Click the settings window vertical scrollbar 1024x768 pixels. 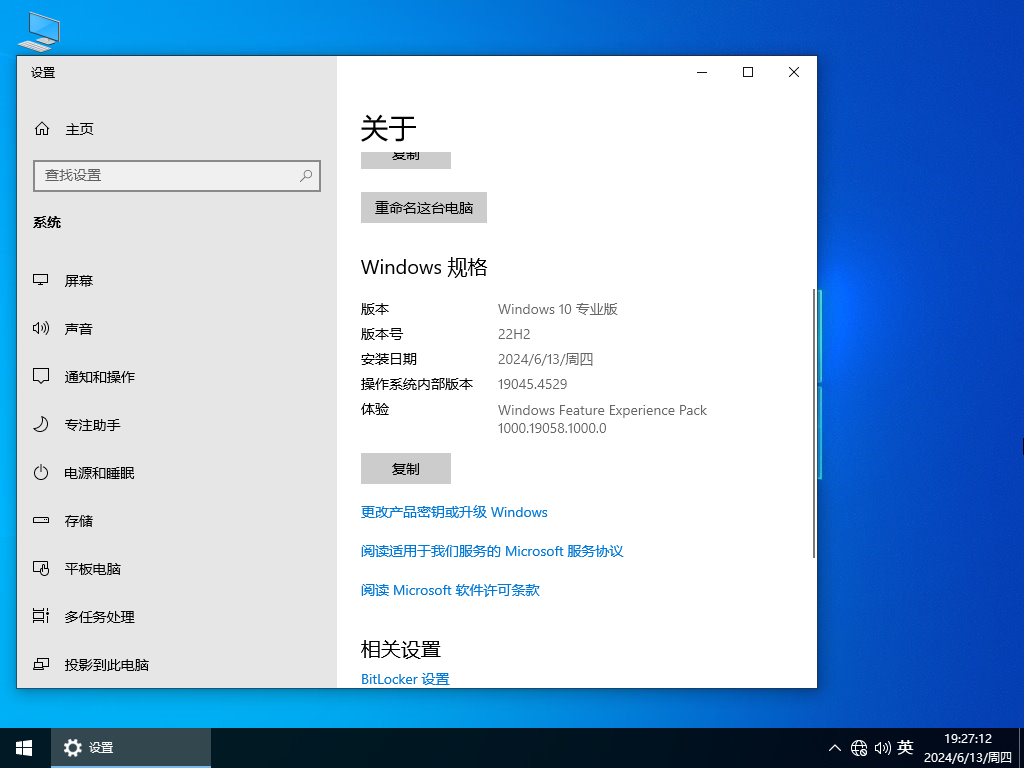(814, 420)
